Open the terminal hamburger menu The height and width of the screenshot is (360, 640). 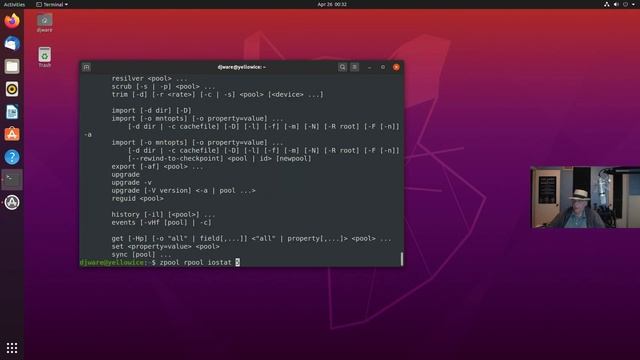coord(354,67)
